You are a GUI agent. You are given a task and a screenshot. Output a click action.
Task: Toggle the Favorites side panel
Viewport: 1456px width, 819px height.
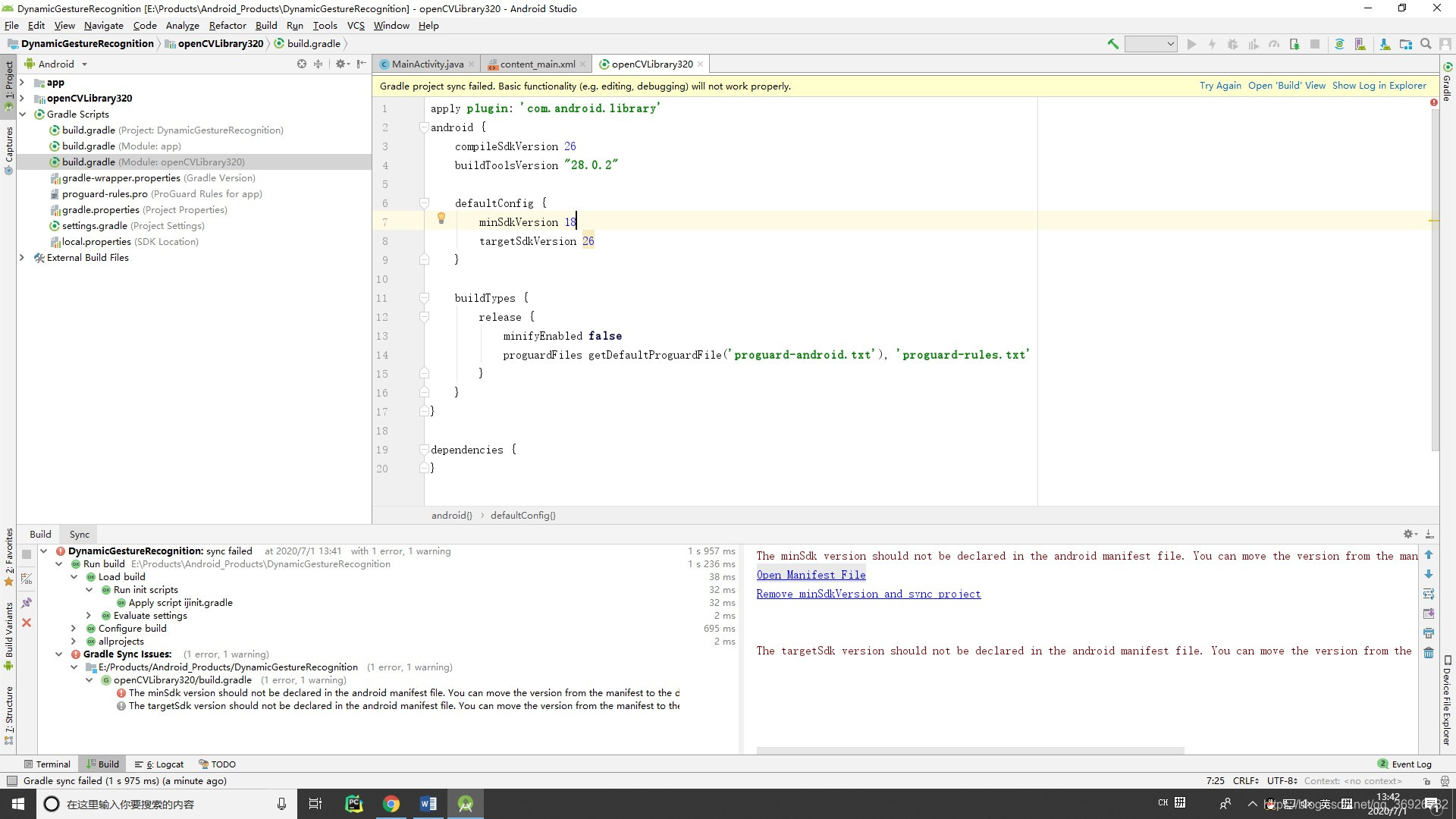(x=9, y=557)
